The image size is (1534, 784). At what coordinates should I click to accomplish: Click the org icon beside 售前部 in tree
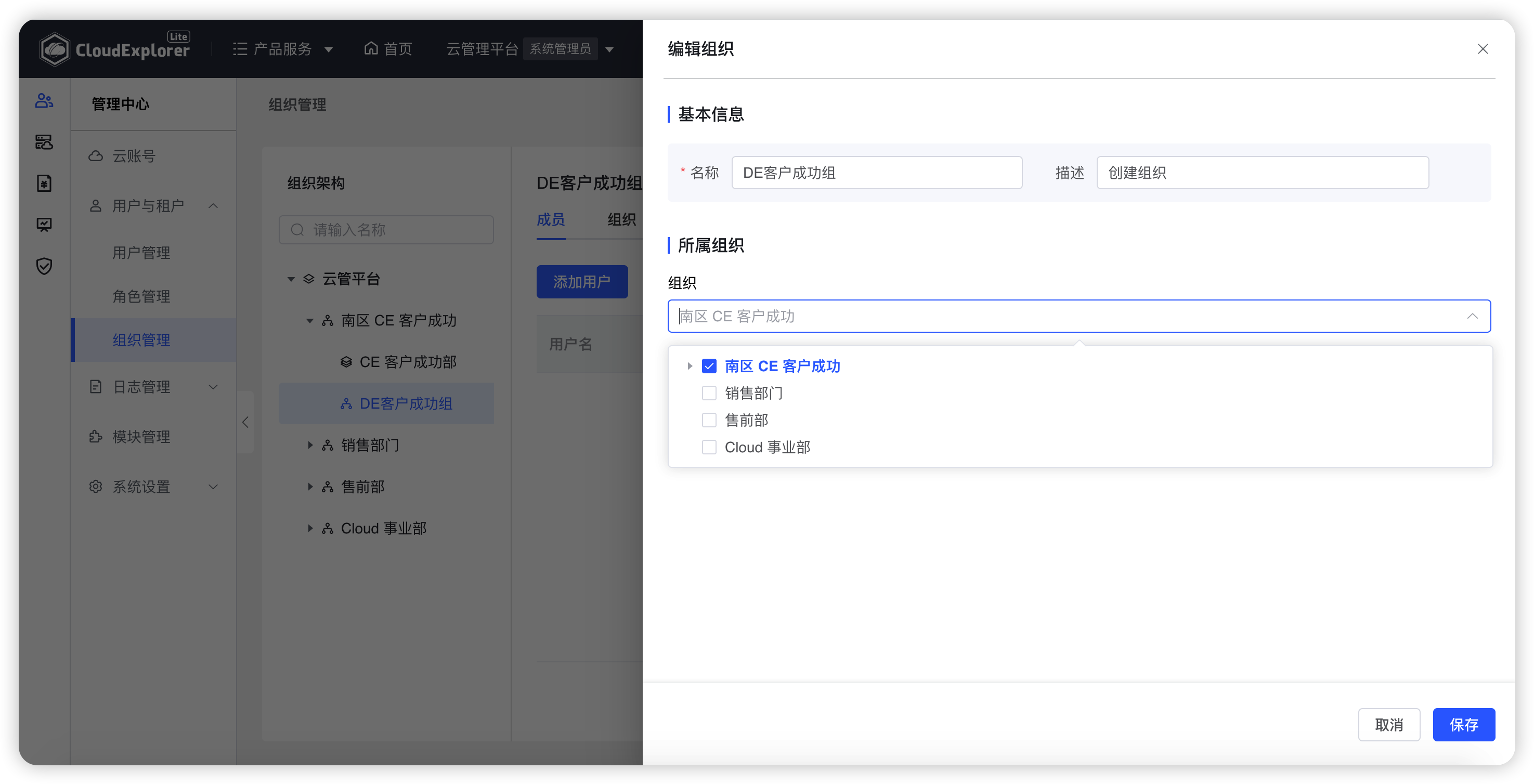point(327,487)
